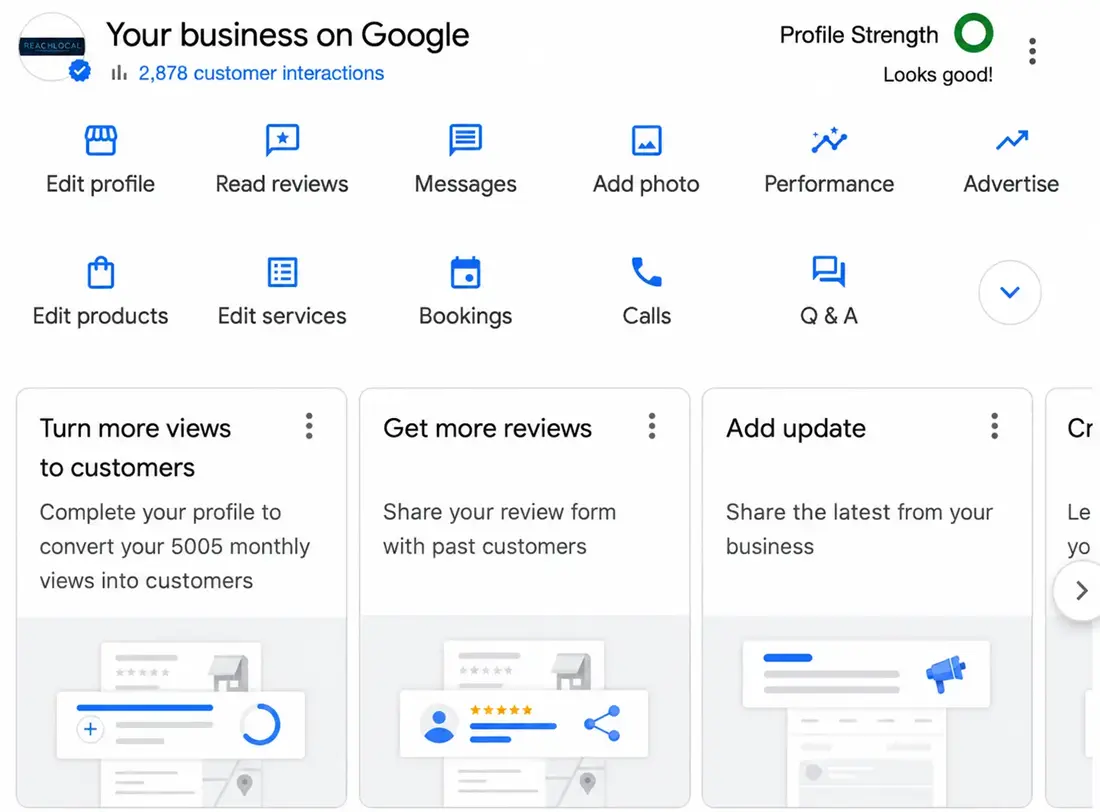Select the Complete your profile description text
The height and width of the screenshot is (812, 1100).
(x=175, y=546)
